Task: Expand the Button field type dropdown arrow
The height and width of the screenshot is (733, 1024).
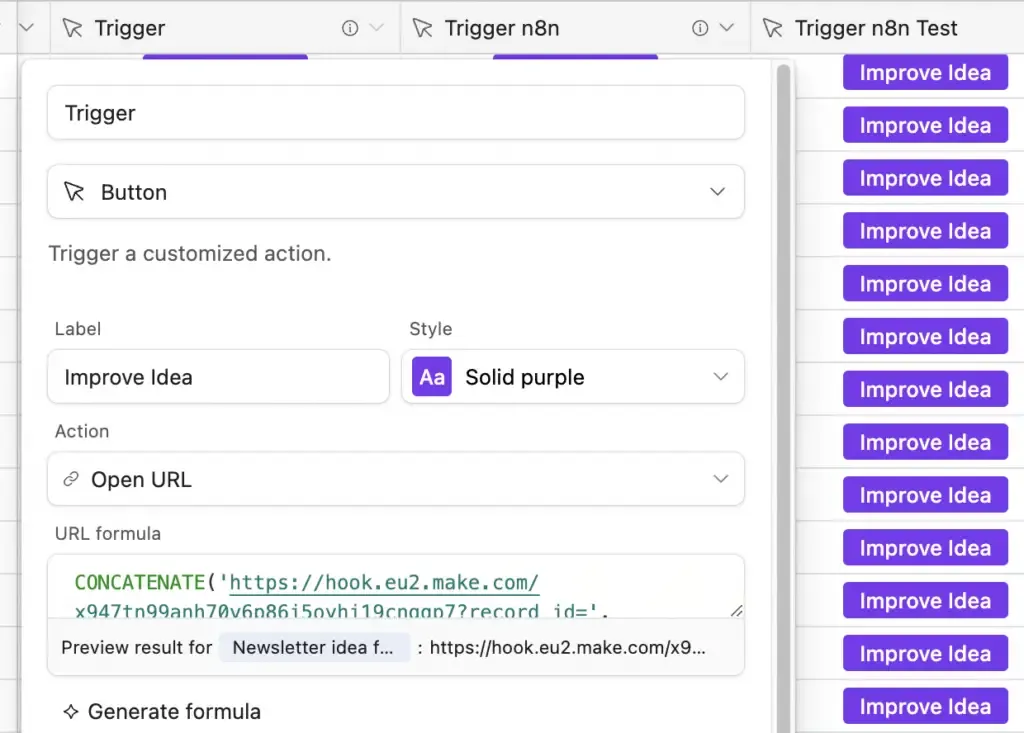Action: 717,192
